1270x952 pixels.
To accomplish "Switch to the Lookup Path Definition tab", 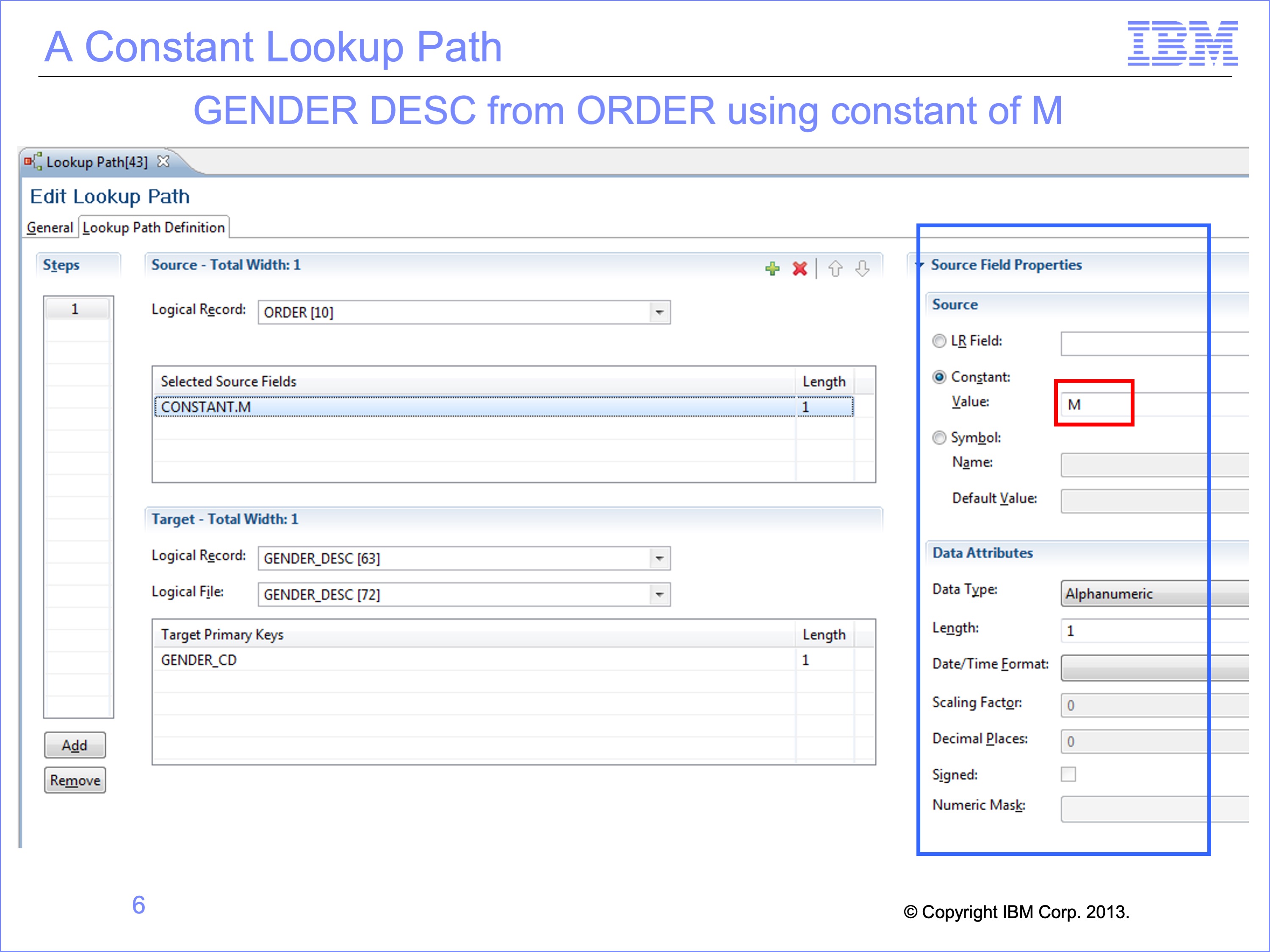I will (153, 228).
